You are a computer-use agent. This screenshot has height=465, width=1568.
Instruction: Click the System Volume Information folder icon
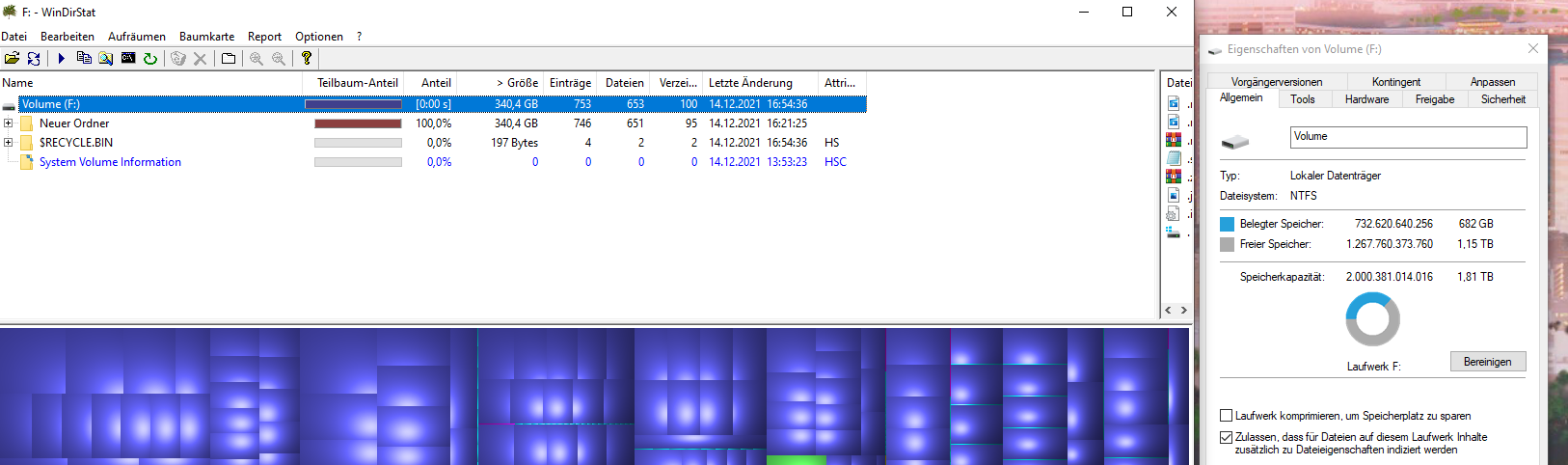[27, 162]
